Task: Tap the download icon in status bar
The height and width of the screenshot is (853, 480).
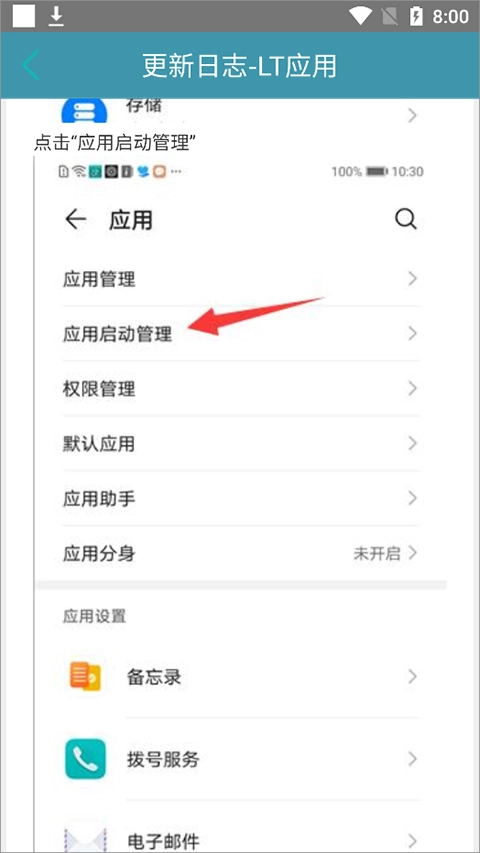Action: 56,17
